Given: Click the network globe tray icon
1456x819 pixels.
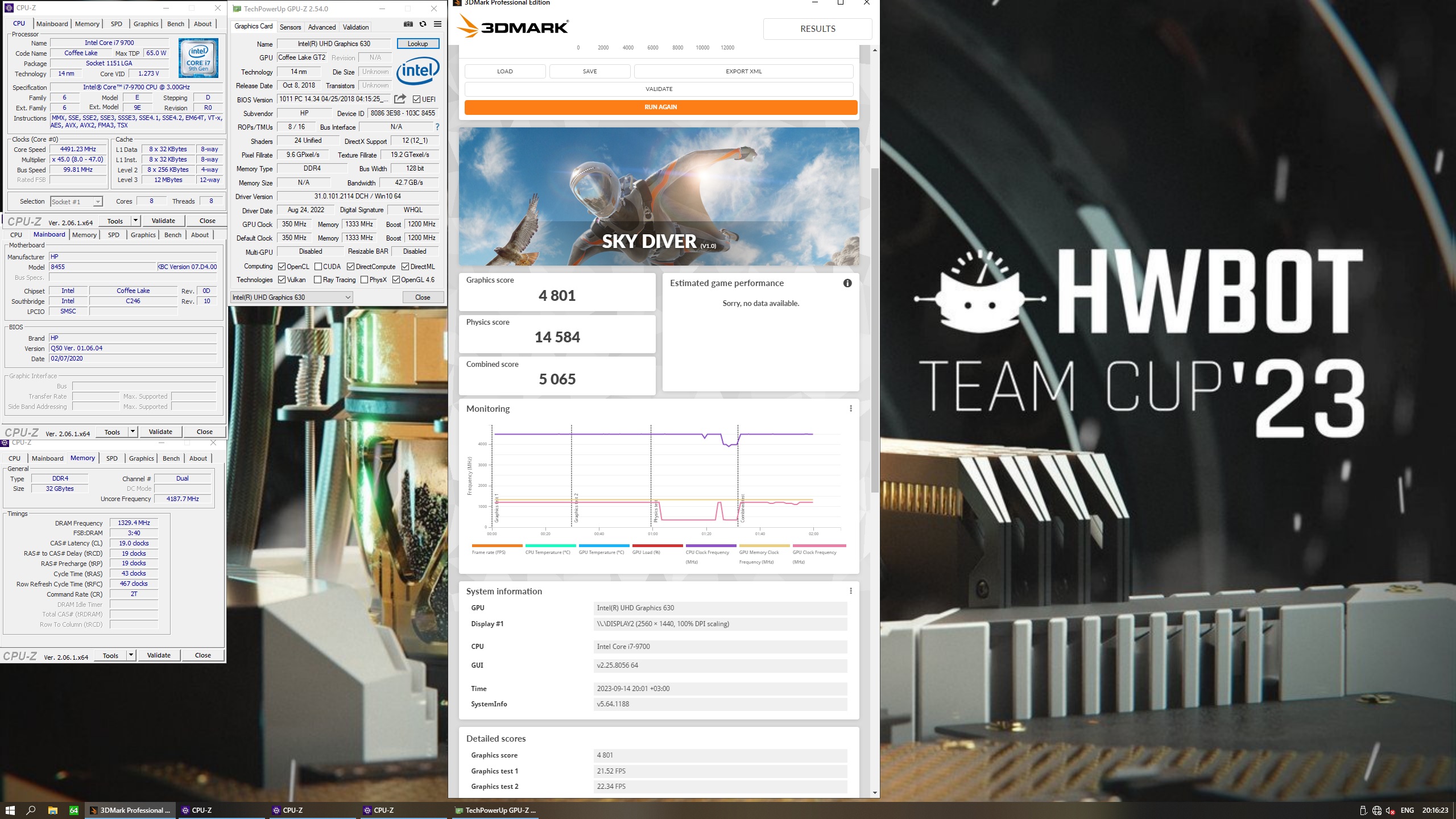Looking at the screenshot, I should click(1377, 810).
